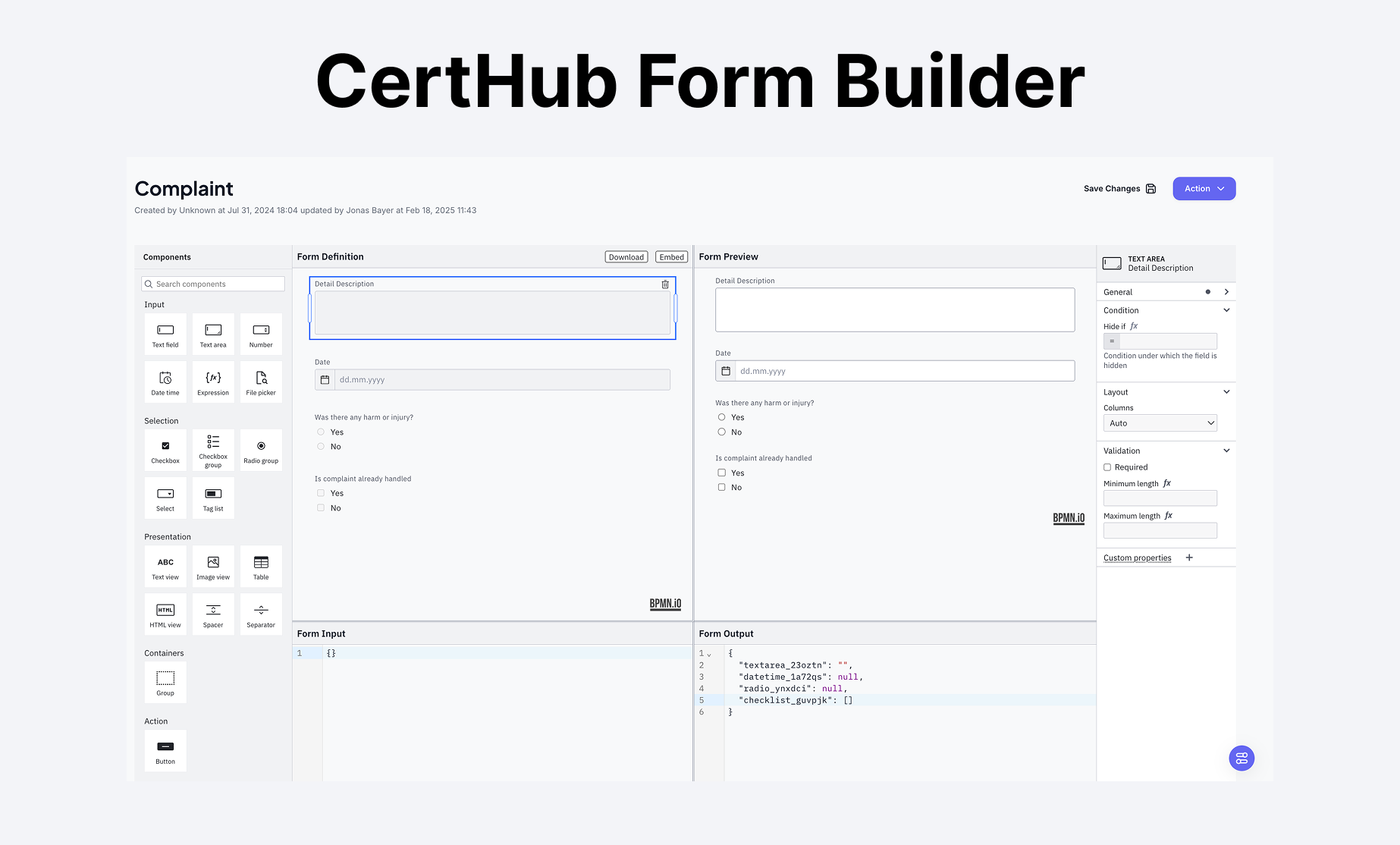Add a Separator component
The image size is (1400, 845).
tap(261, 614)
